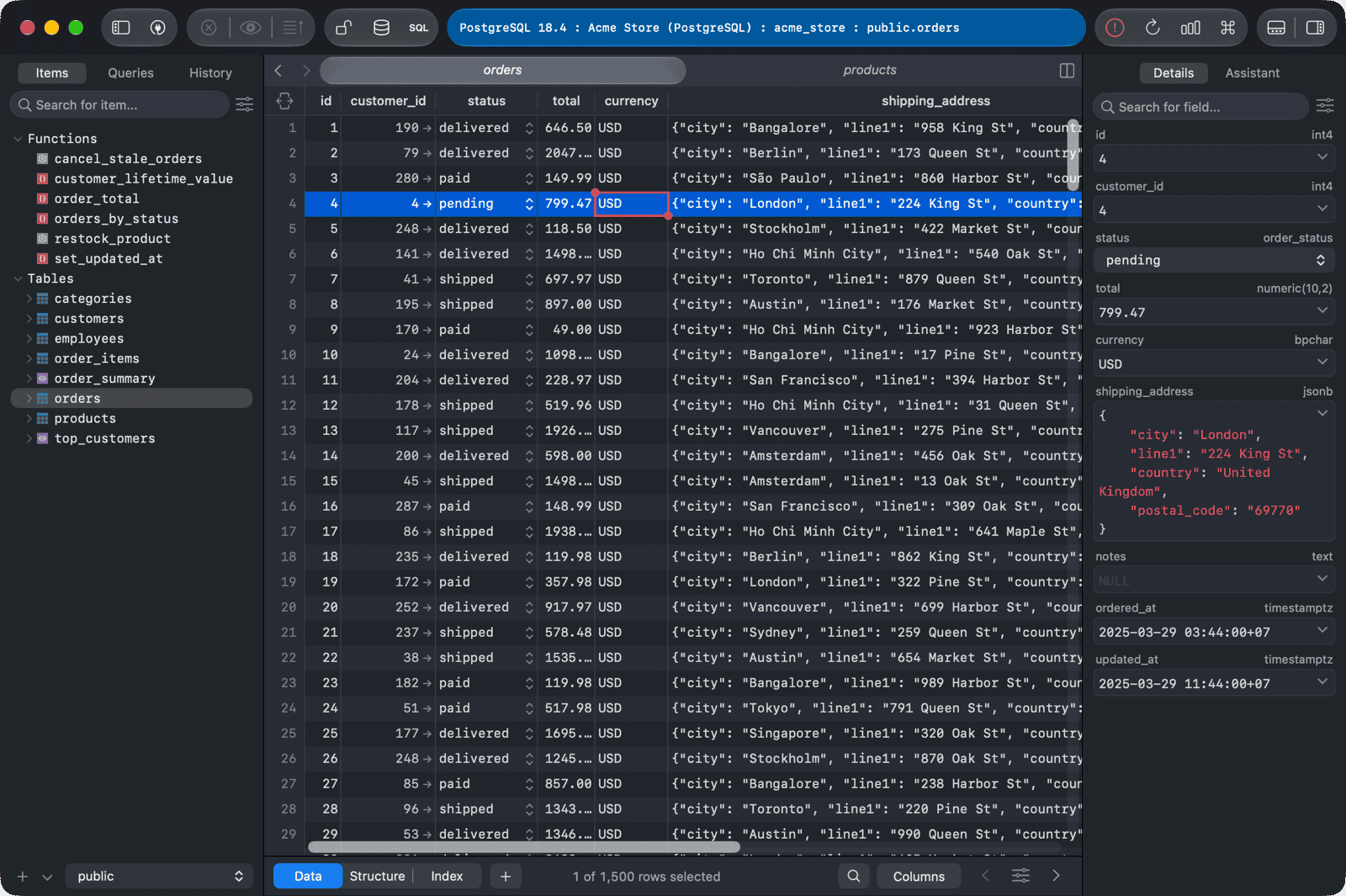Add a new row with plus button

pyautogui.click(x=505, y=876)
